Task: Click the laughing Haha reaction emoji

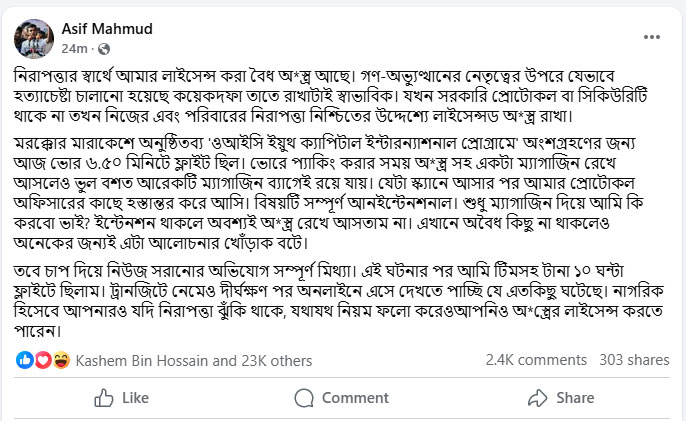Action: pyautogui.click(x=60, y=359)
